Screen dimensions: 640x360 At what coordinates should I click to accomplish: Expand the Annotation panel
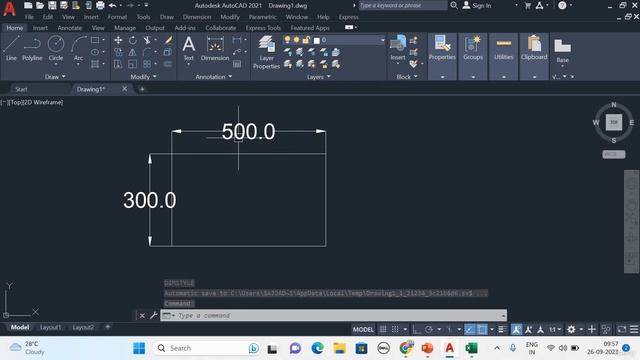point(213,77)
